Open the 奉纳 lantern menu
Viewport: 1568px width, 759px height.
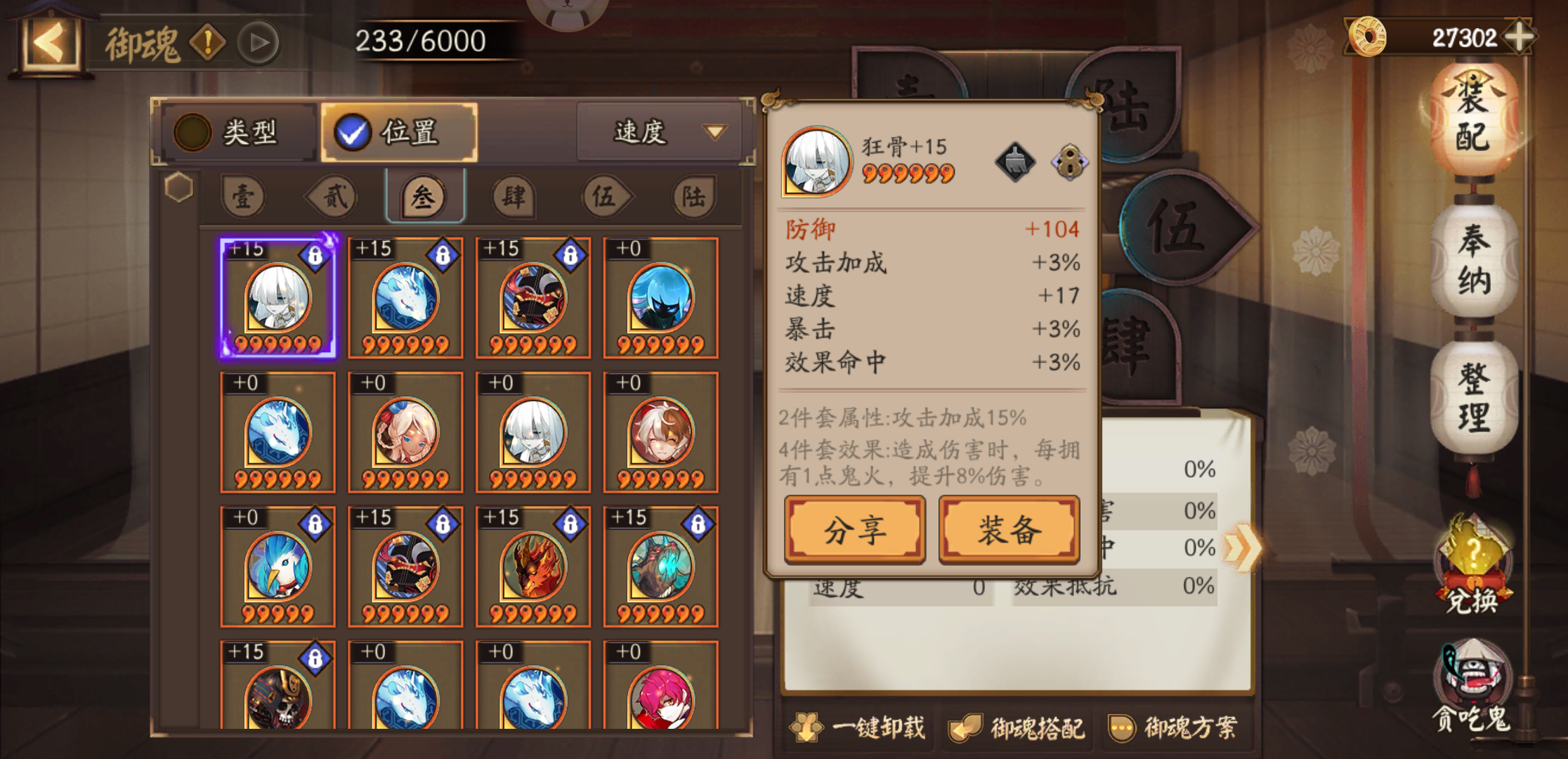pyautogui.click(x=1474, y=261)
